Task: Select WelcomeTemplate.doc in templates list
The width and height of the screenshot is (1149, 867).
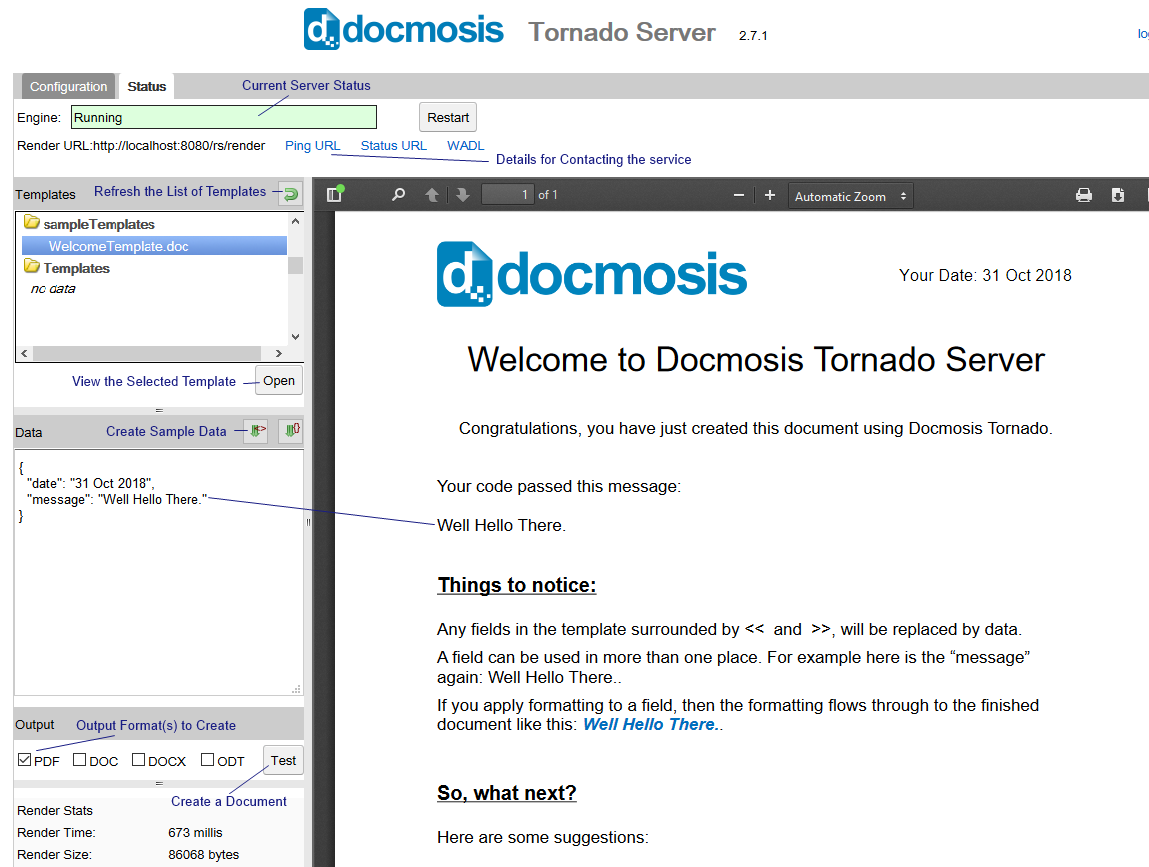Action: point(154,246)
